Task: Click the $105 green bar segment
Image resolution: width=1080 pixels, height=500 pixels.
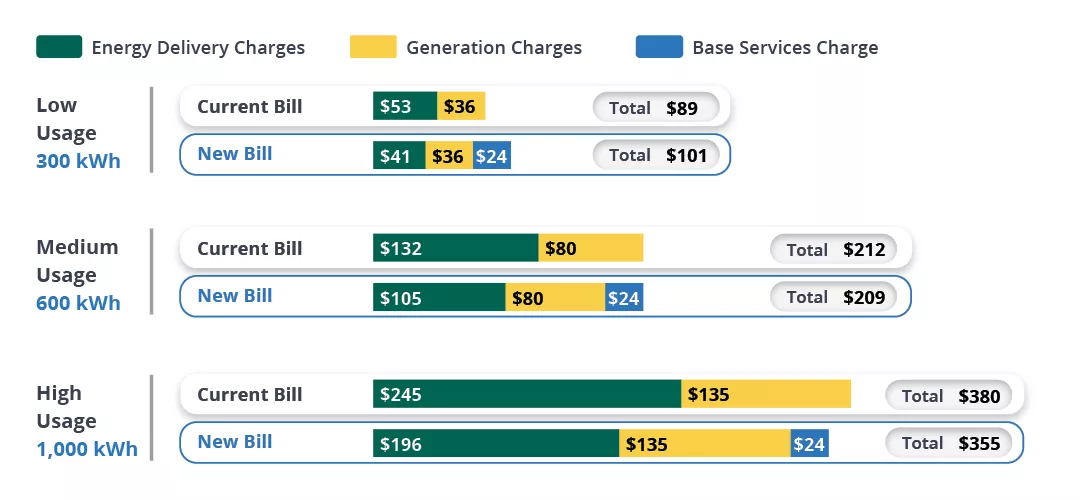Action: point(439,297)
